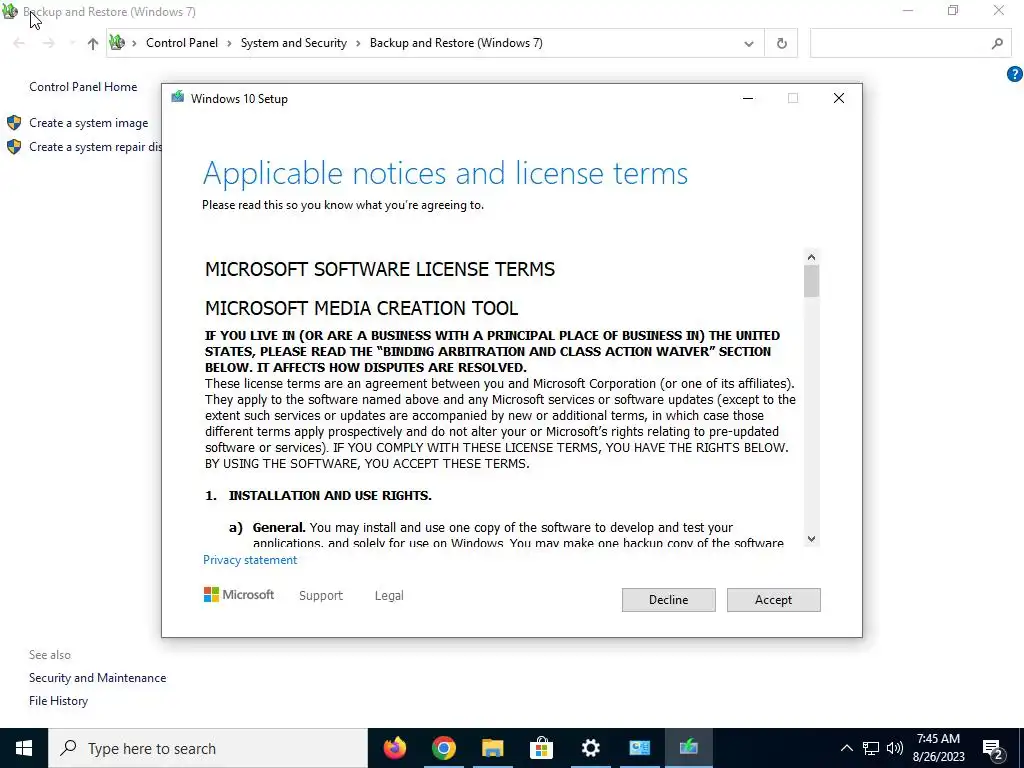Screen dimensions: 1024x768
Task: Select Control Panel breadcrumb
Action: point(182,43)
